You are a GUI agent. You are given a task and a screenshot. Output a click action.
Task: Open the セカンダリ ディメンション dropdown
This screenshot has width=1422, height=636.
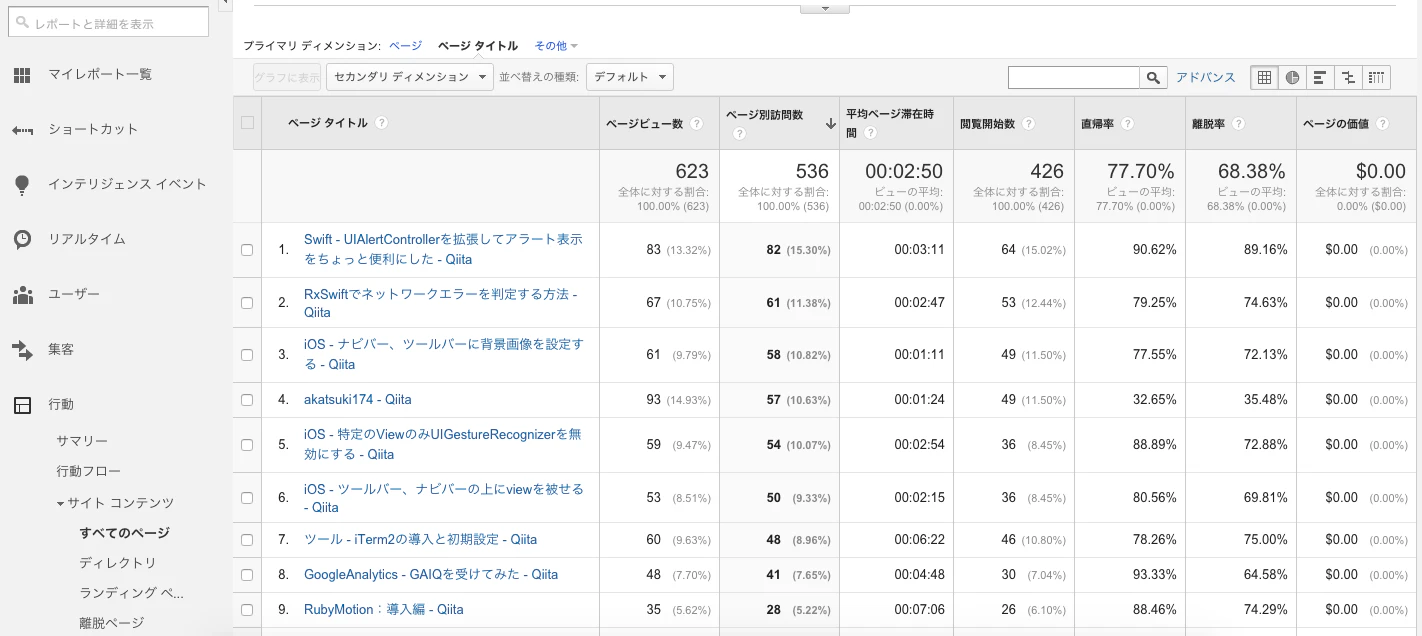pyautogui.click(x=410, y=77)
